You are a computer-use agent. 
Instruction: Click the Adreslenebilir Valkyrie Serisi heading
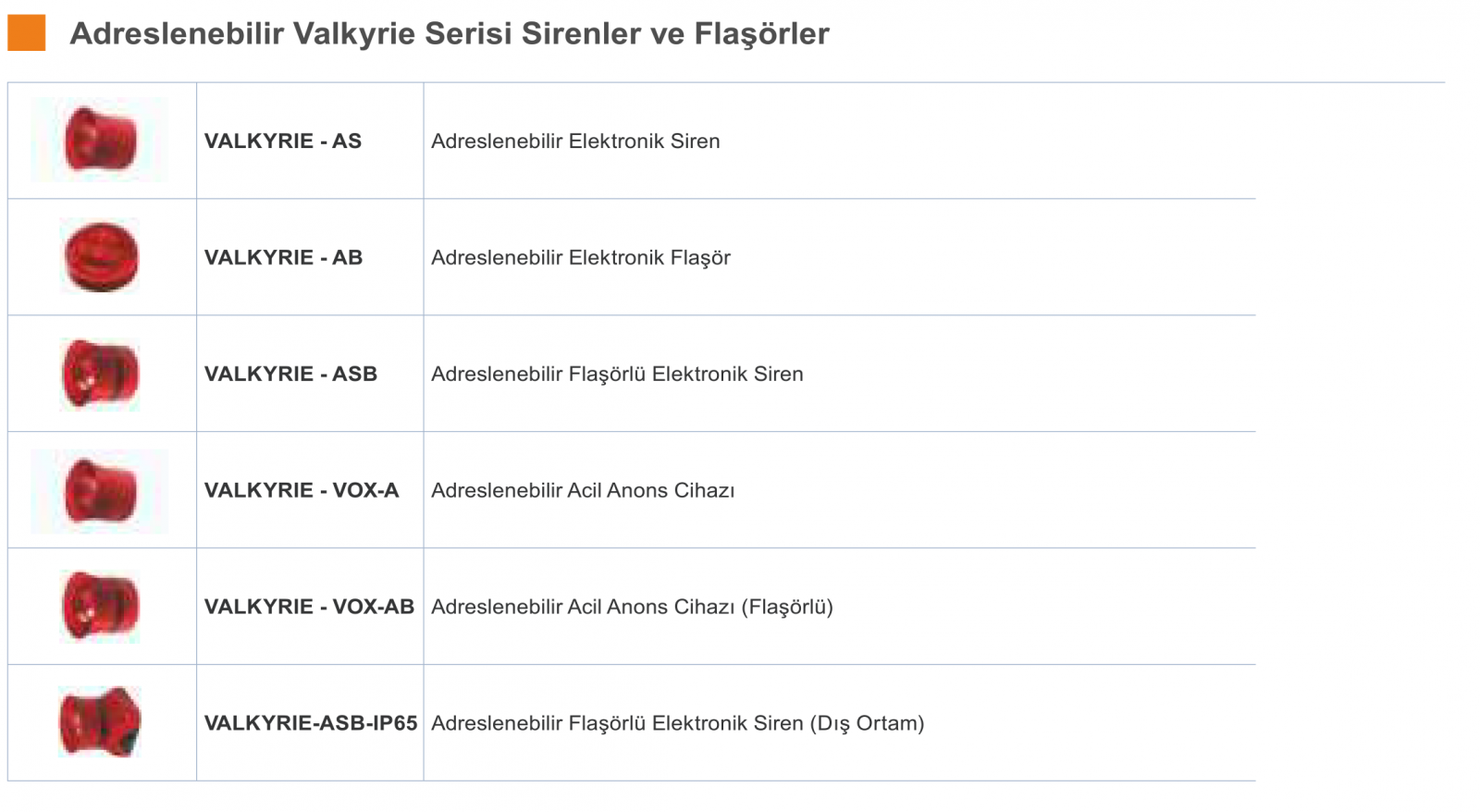point(450,34)
